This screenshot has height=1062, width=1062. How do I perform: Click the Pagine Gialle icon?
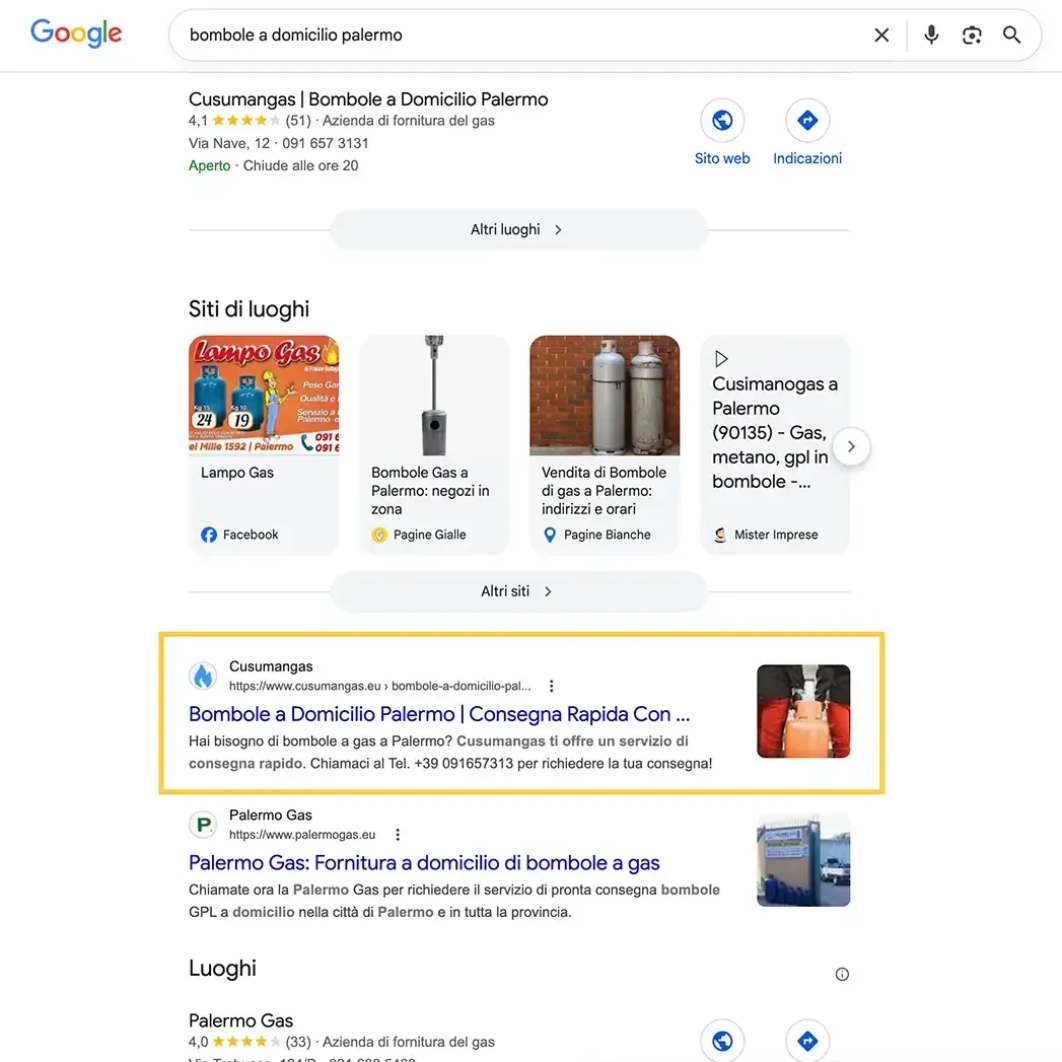click(378, 534)
